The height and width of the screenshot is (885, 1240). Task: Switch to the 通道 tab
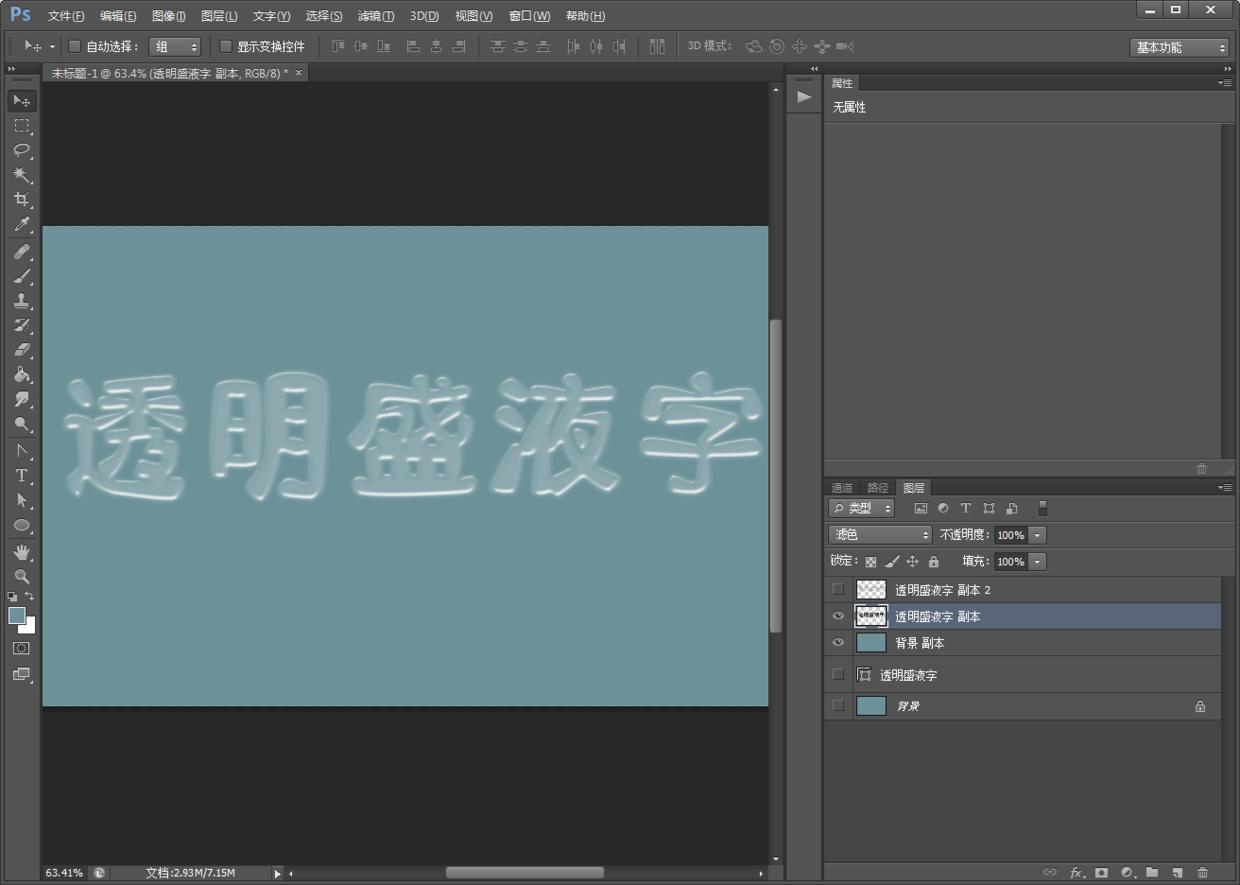coord(841,487)
